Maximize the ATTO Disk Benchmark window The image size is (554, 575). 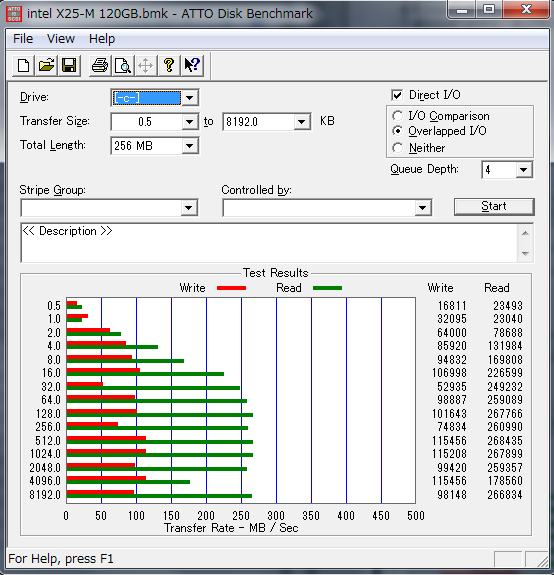pos(489,10)
